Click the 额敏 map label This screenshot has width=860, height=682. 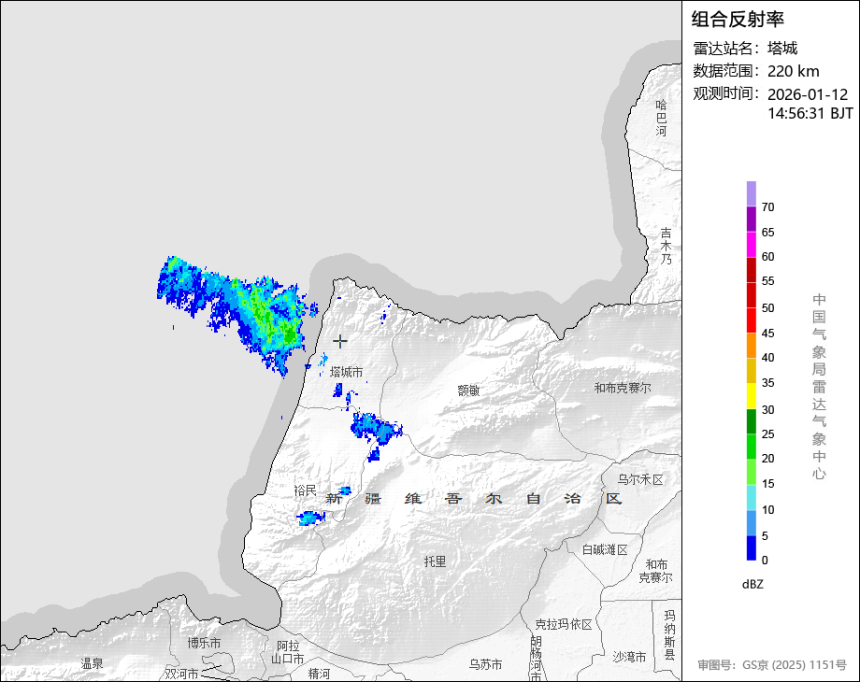pyautogui.click(x=469, y=390)
